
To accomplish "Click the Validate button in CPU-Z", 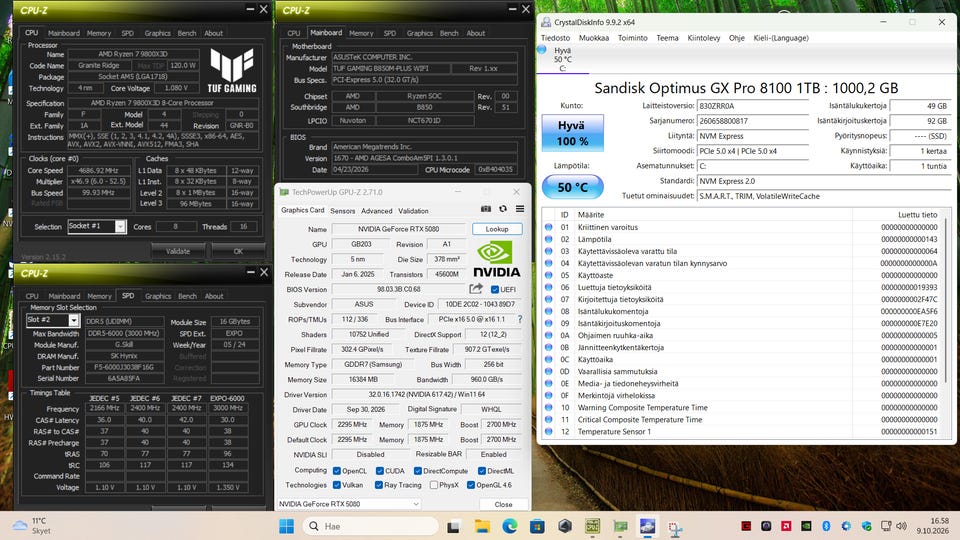I will [x=178, y=251].
